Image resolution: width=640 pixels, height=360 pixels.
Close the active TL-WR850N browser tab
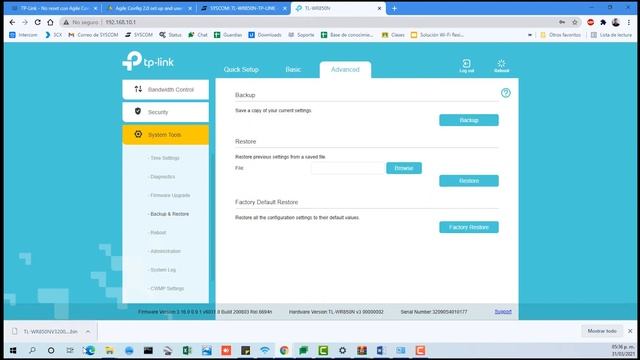pos(379,8)
